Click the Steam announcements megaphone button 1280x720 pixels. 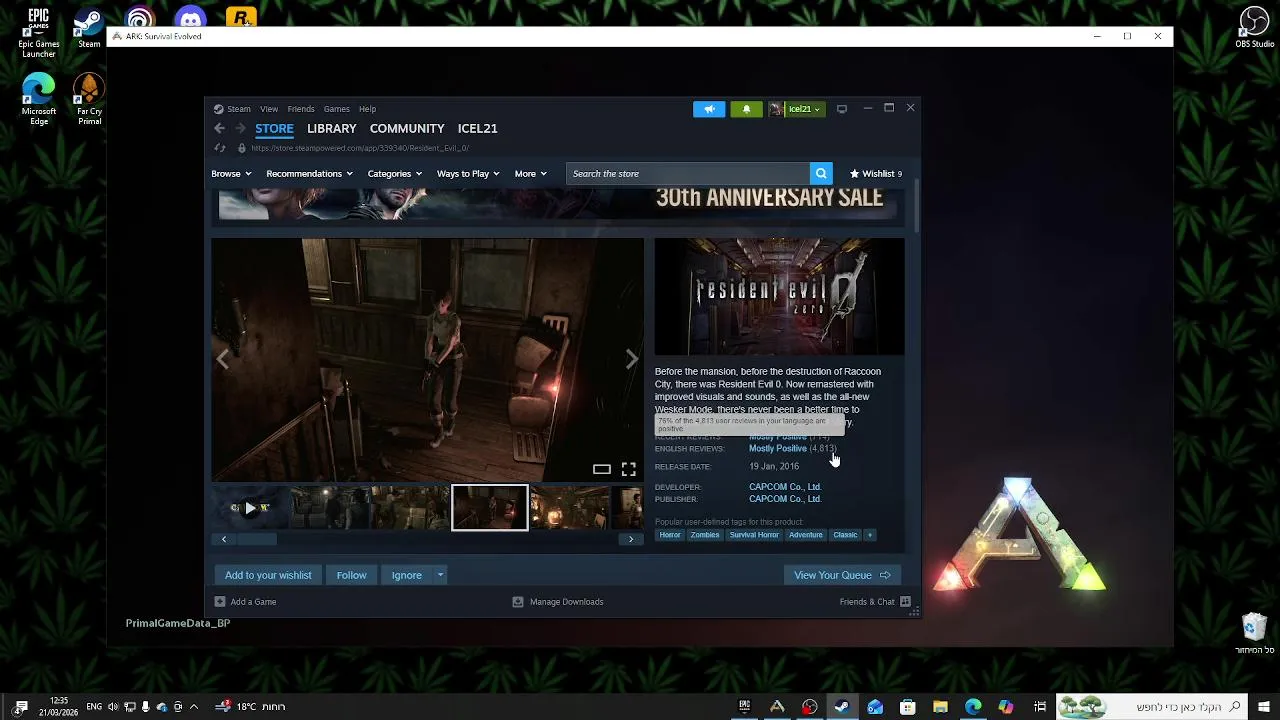click(x=709, y=109)
